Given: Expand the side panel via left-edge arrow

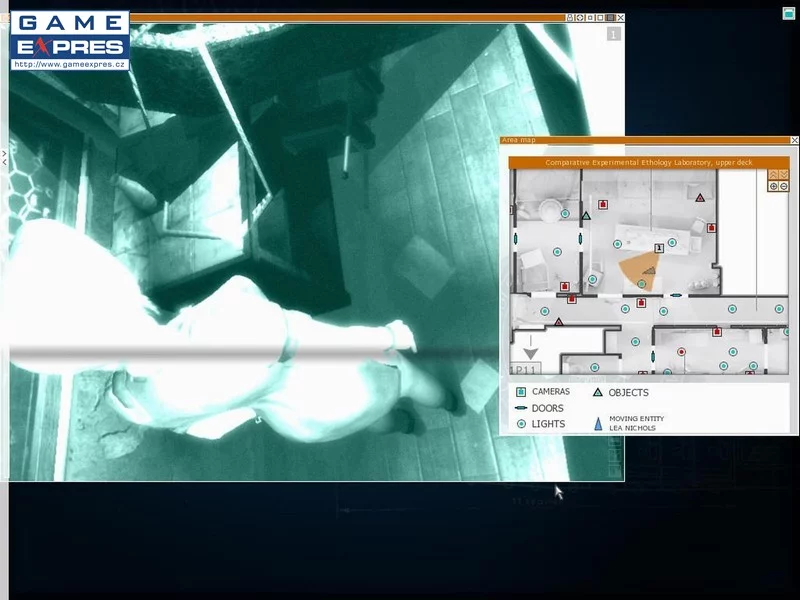Looking at the screenshot, I should click(x=4, y=157).
